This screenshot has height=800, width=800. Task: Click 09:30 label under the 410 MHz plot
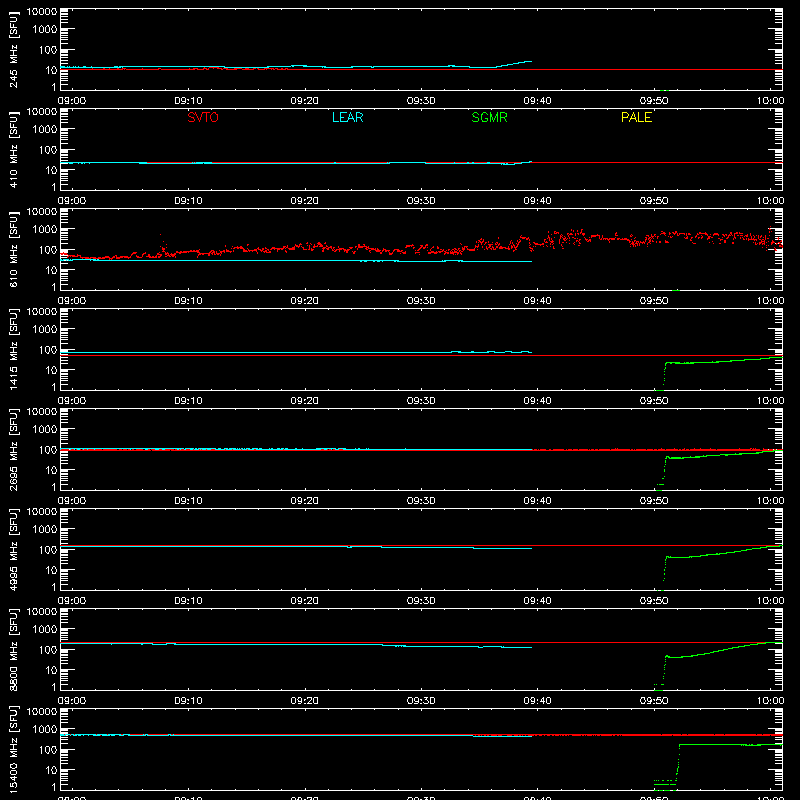[421, 201]
